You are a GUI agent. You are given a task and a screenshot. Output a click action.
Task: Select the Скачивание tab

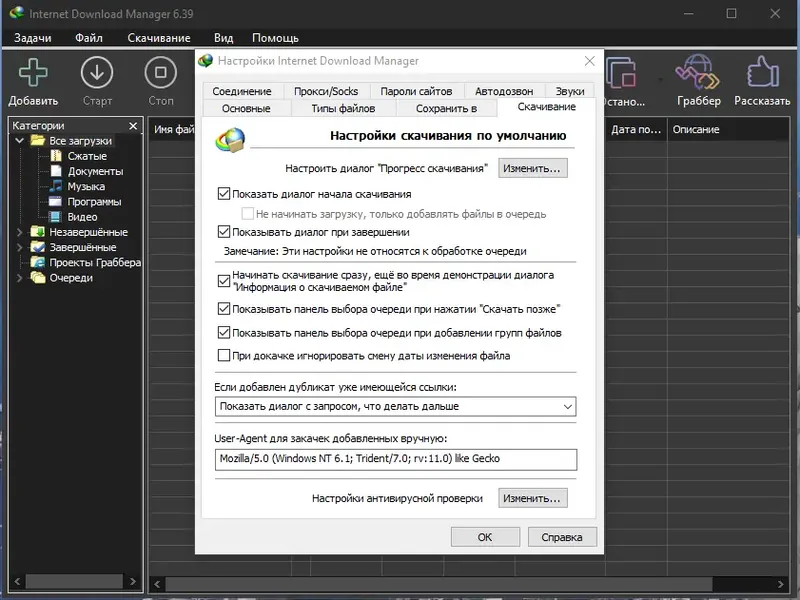coord(546,107)
